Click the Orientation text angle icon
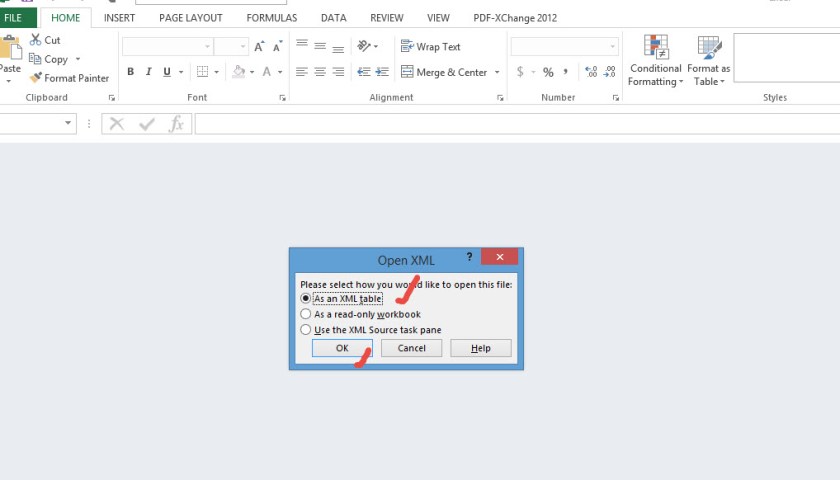 364,46
